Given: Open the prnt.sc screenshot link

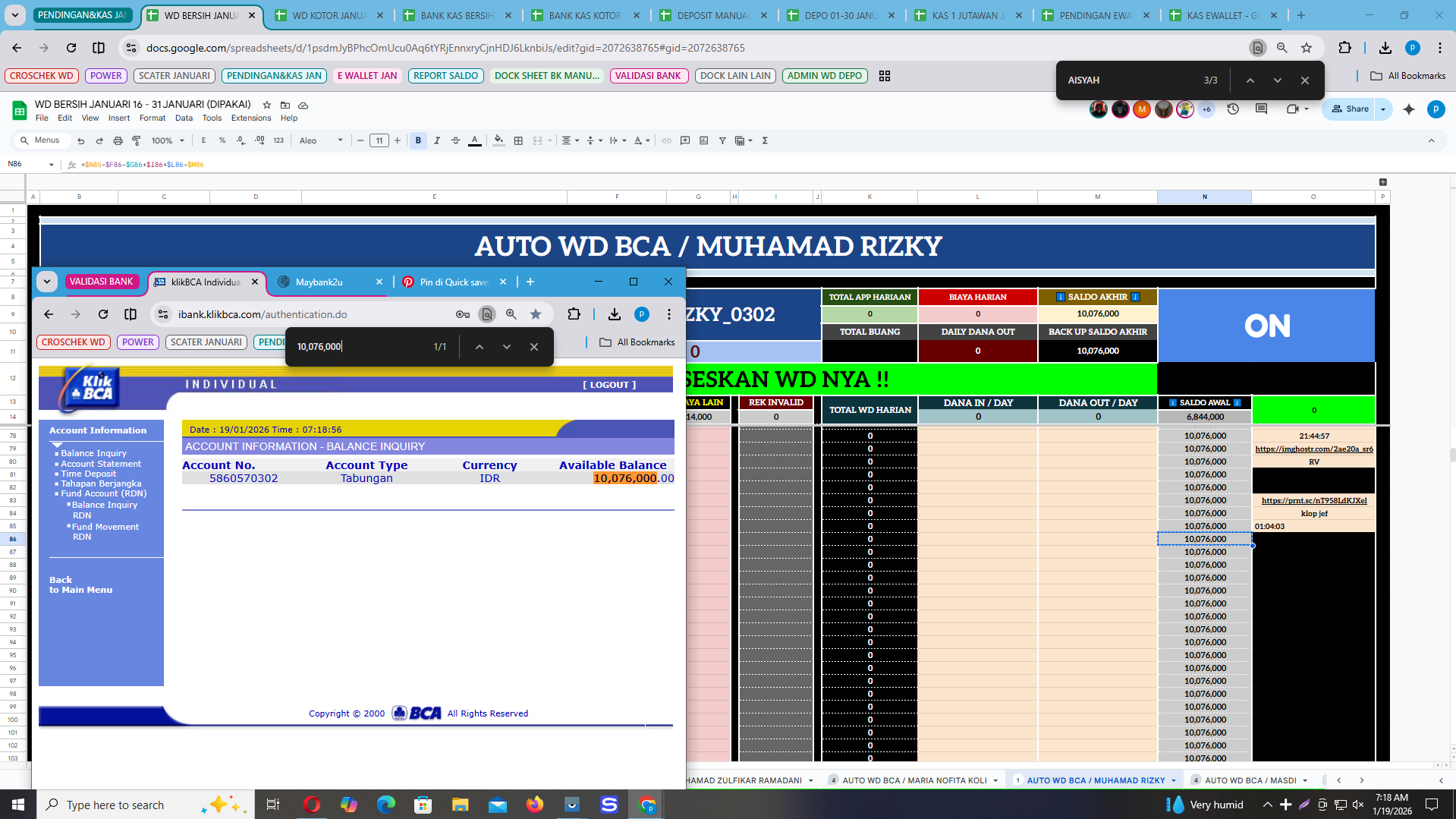Looking at the screenshot, I should pyautogui.click(x=1314, y=500).
